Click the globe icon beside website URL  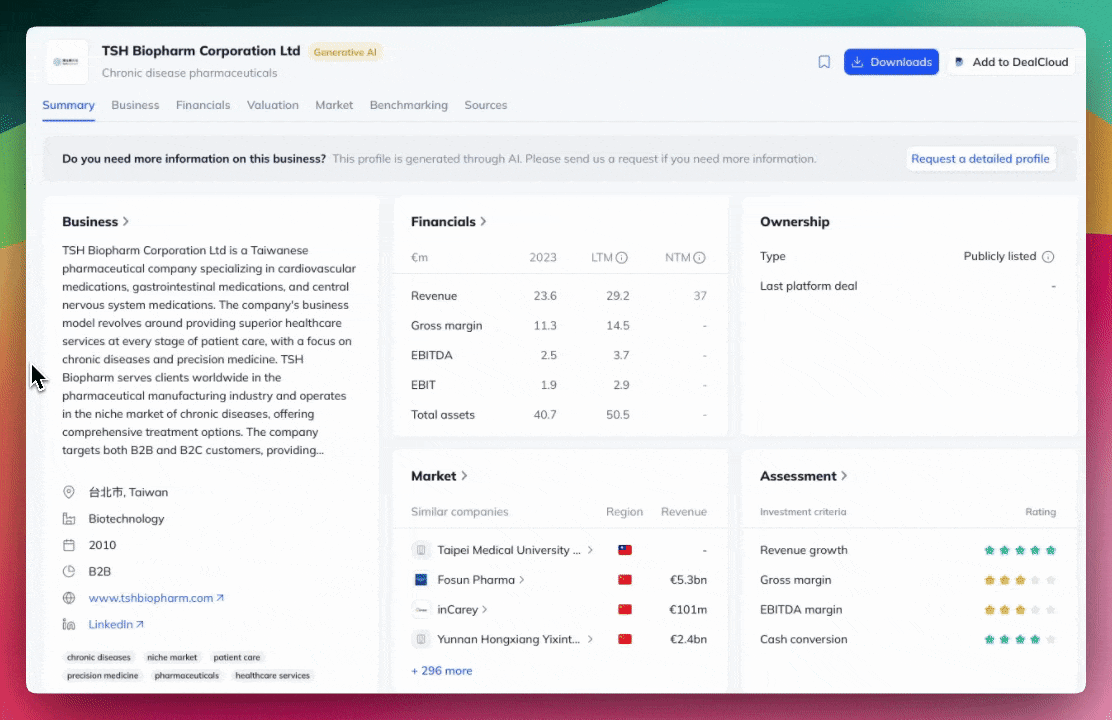[x=69, y=598]
